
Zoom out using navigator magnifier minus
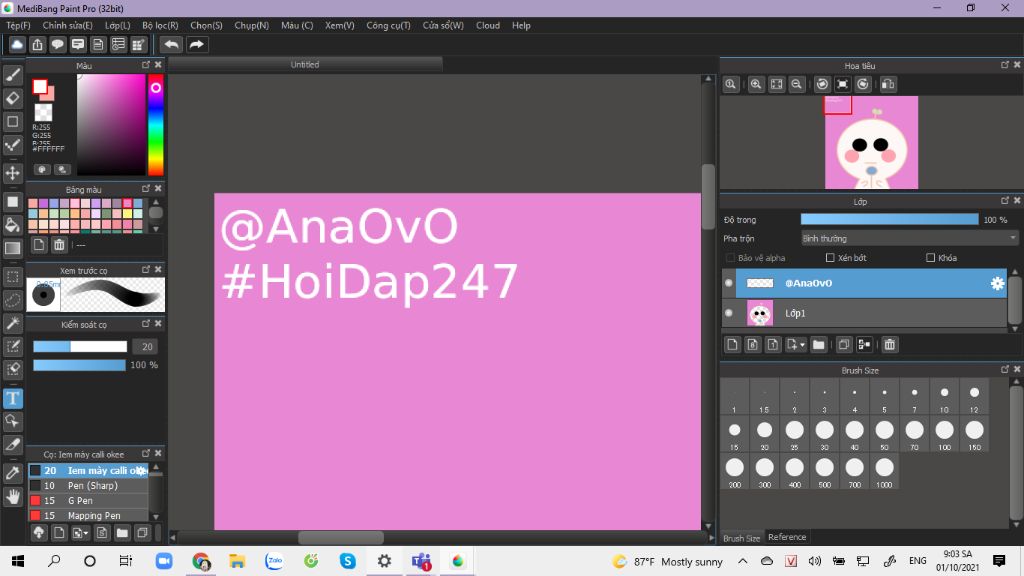[x=797, y=84]
